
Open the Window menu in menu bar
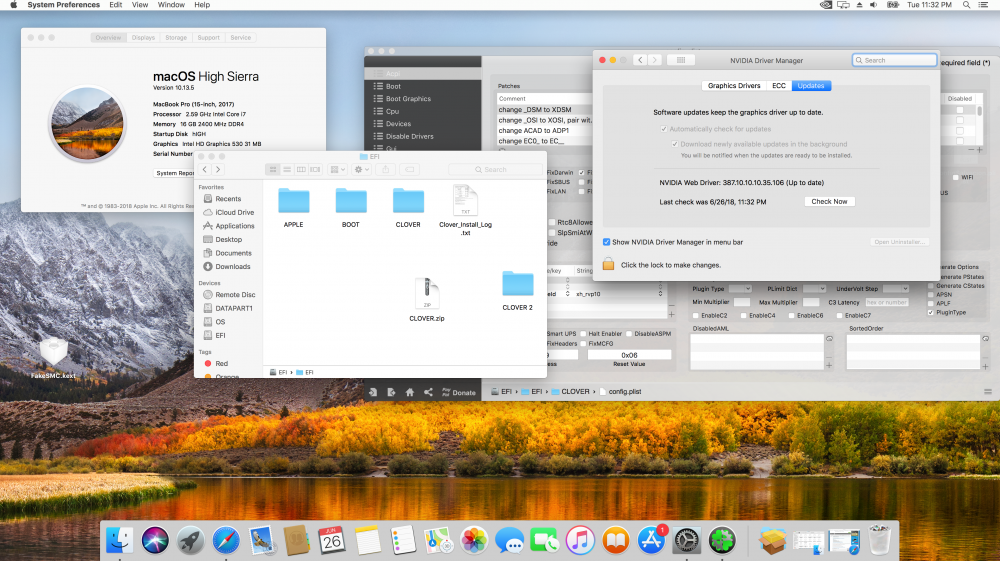coord(171,4)
